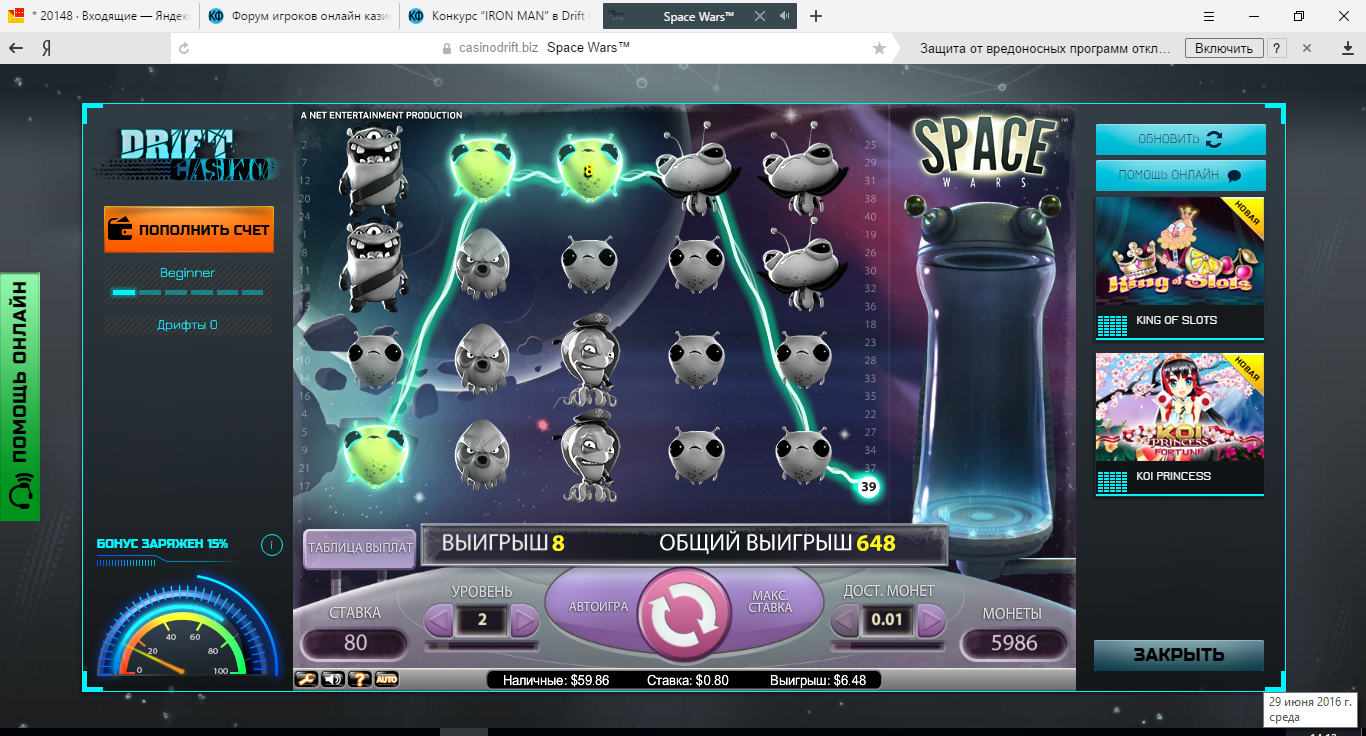1366x736 pixels.
Task: Click Дрифты 0 label
Action: [188, 325]
